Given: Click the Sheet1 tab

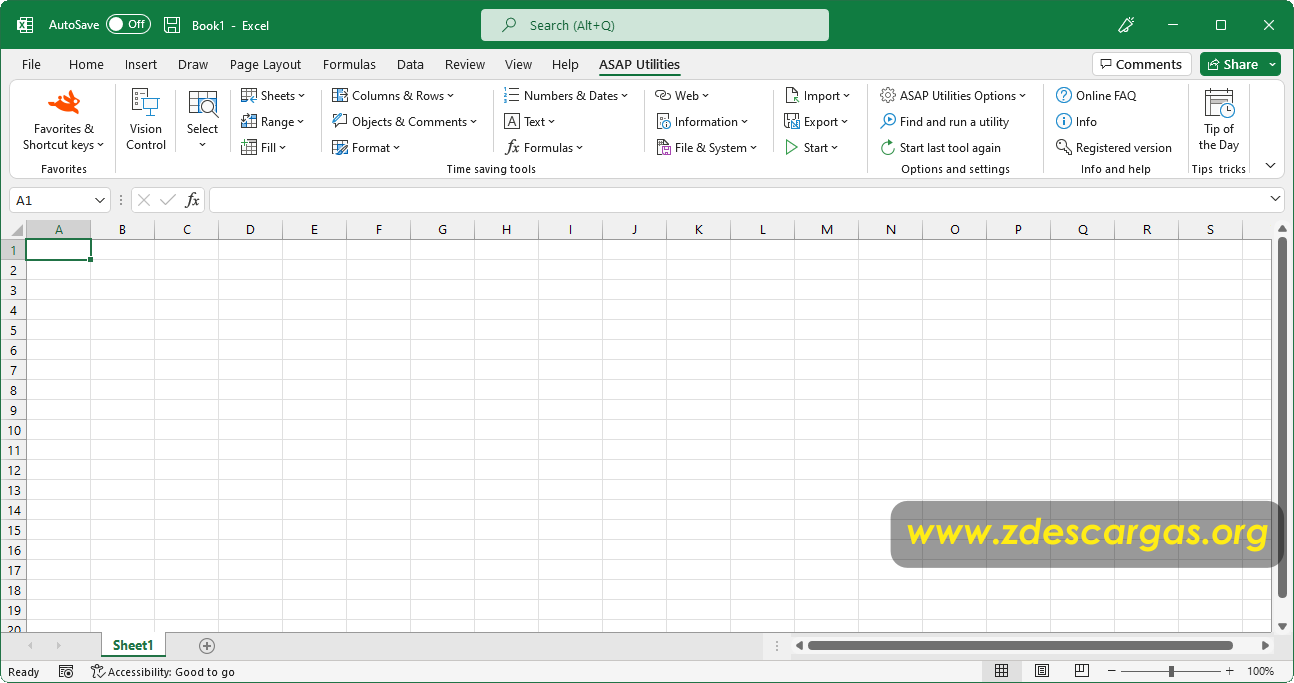Looking at the screenshot, I should [133, 646].
